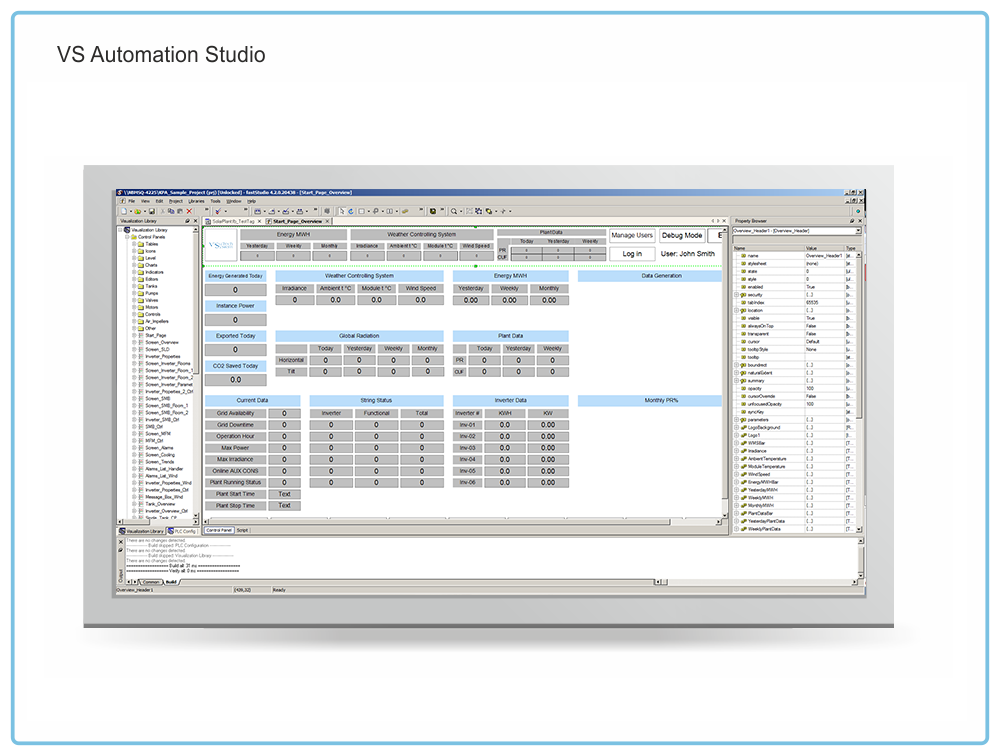Click the CO2 Saved Today value field
Screen dimensions: 1000x756
click(x=235, y=380)
